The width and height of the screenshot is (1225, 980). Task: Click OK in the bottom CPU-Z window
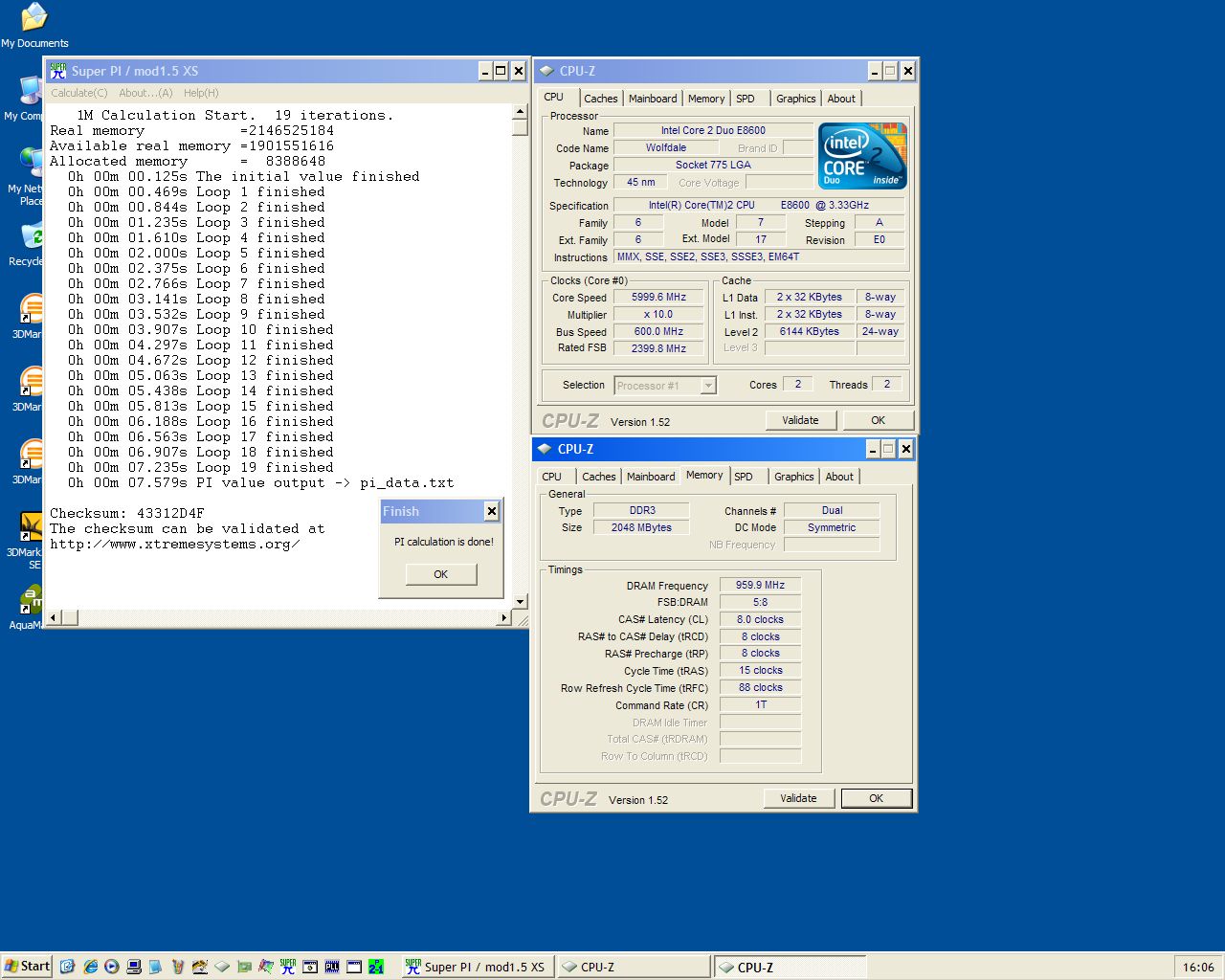coord(877,798)
